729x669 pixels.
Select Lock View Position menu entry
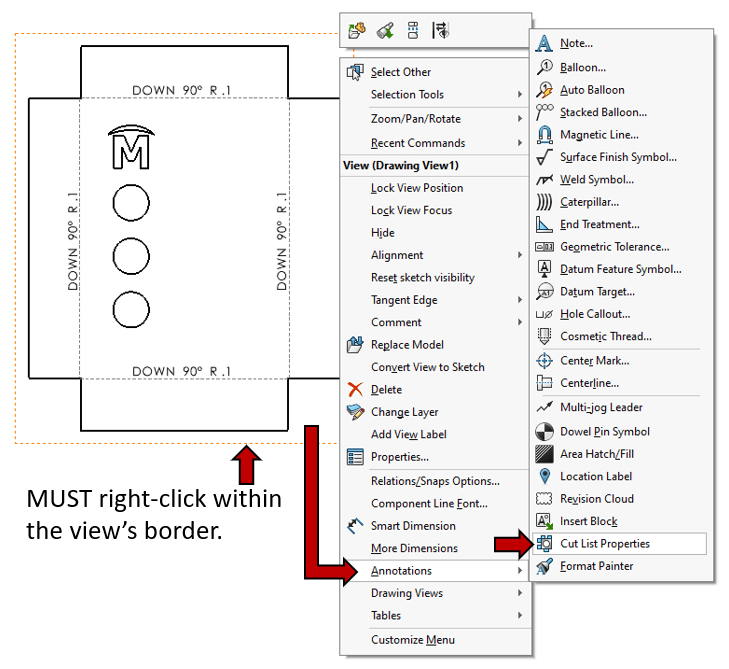[417, 188]
